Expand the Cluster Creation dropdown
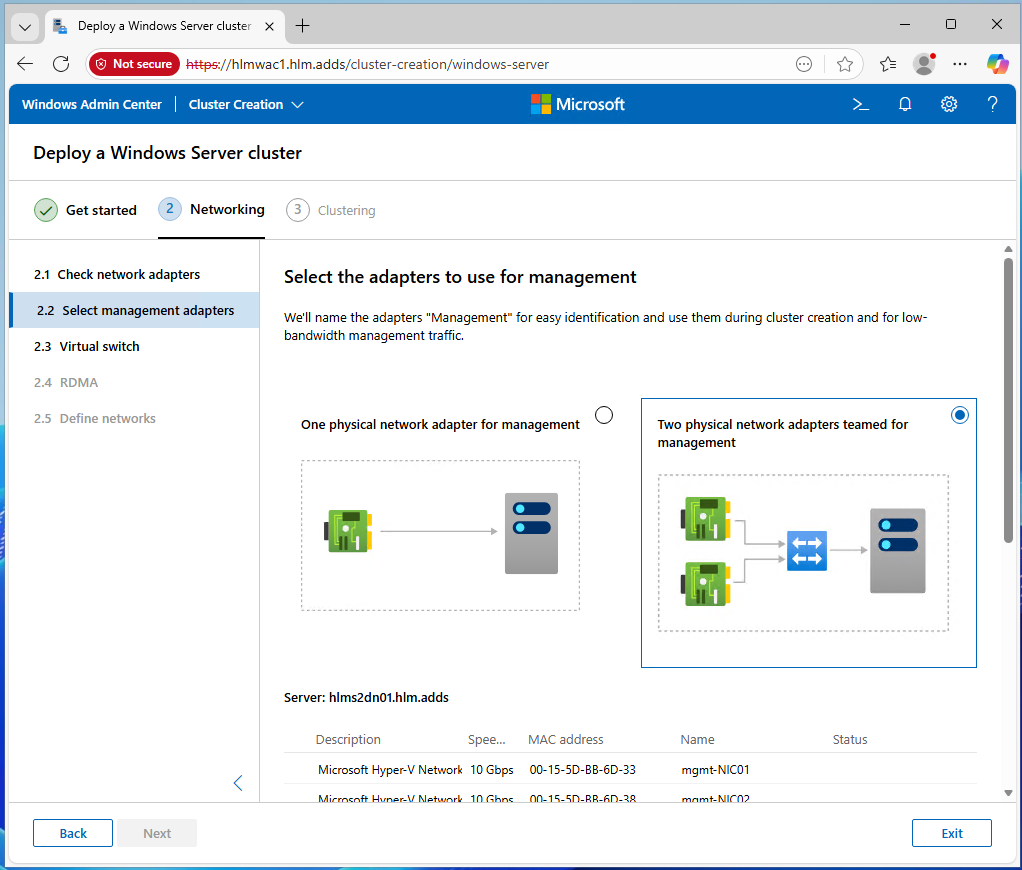This screenshot has height=870, width=1022. tap(246, 104)
